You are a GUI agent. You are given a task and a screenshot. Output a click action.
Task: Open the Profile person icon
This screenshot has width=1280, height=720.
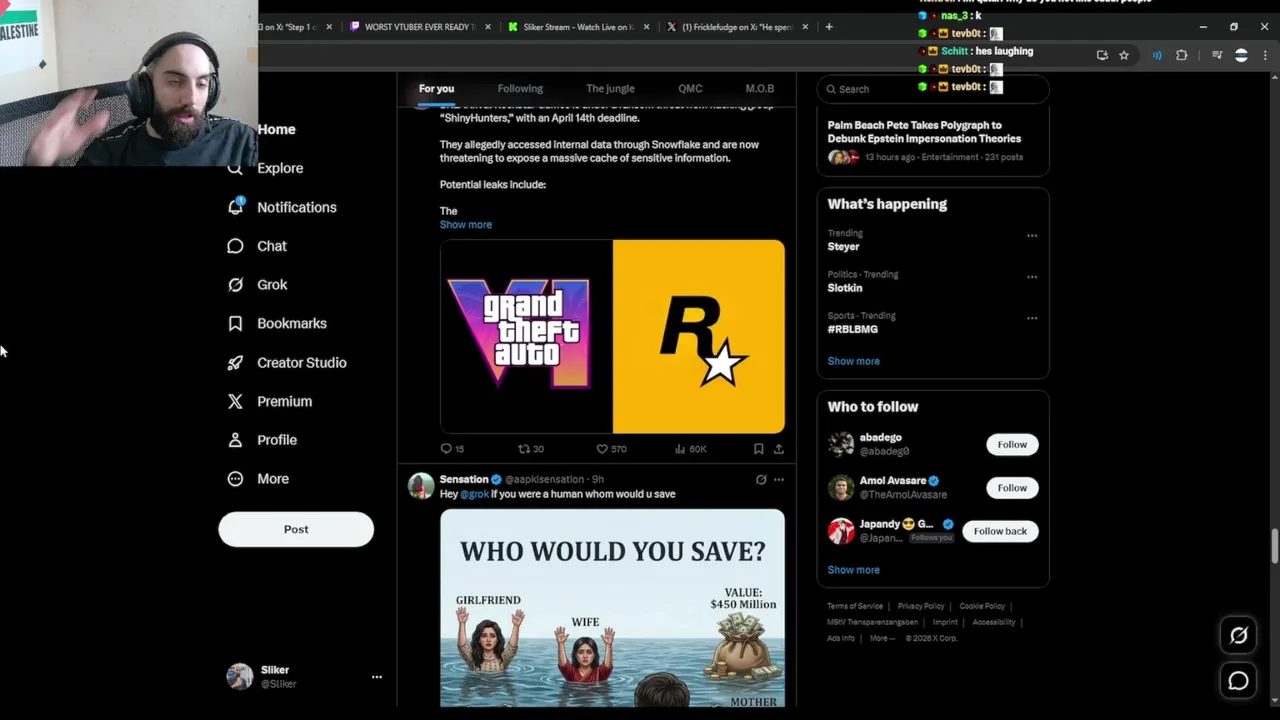coord(235,440)
